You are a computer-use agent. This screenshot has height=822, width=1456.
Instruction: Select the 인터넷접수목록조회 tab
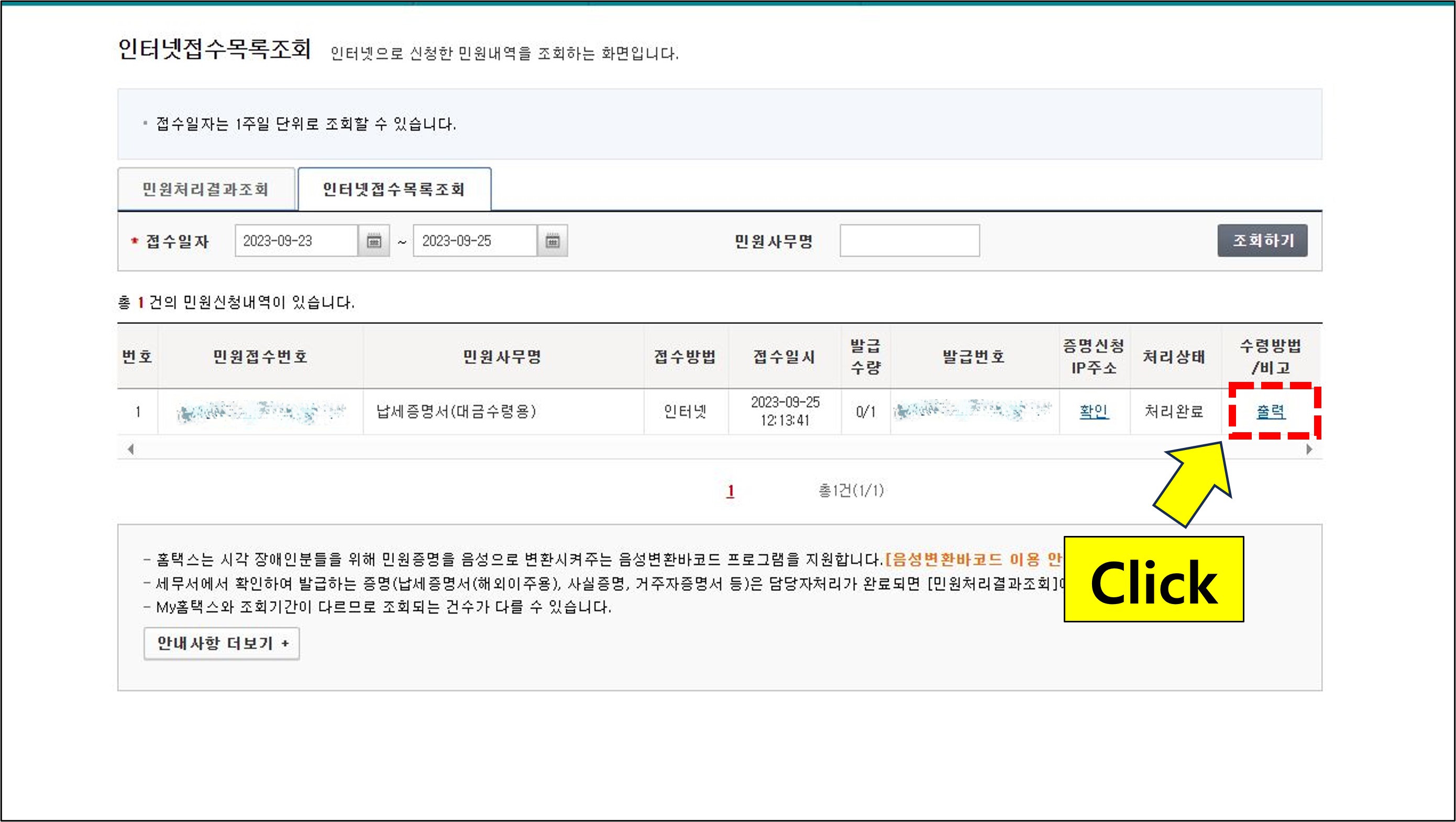point(394,189)
